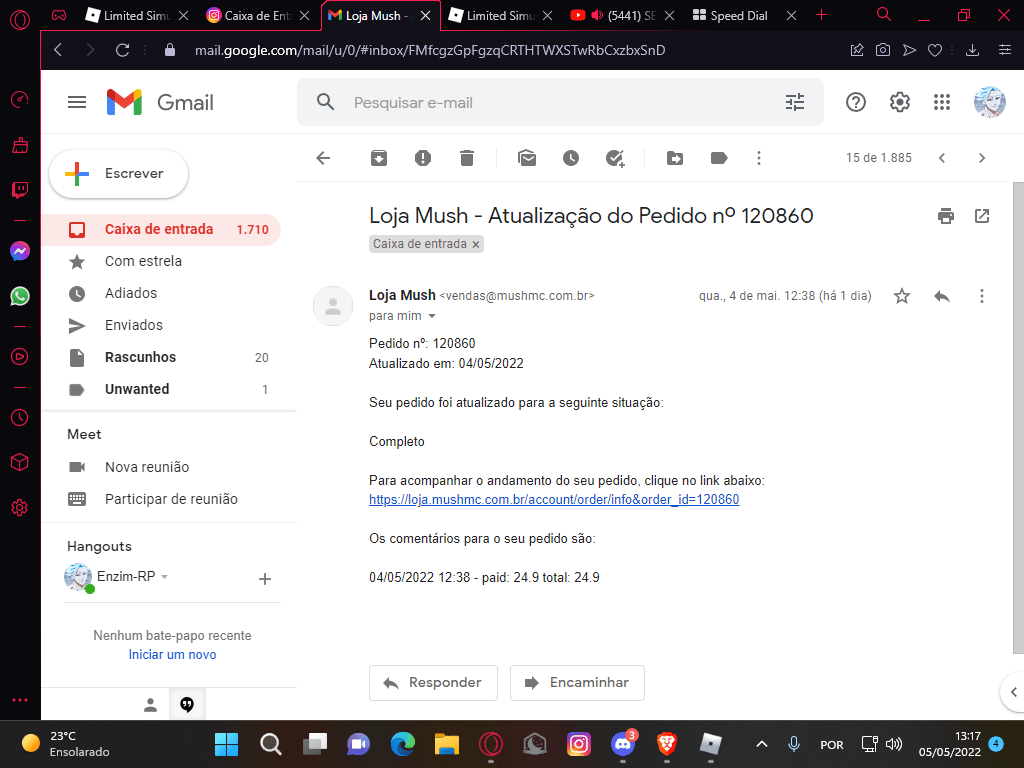
Task: Open Caixa de entrada folder
Action: point(161,229)
